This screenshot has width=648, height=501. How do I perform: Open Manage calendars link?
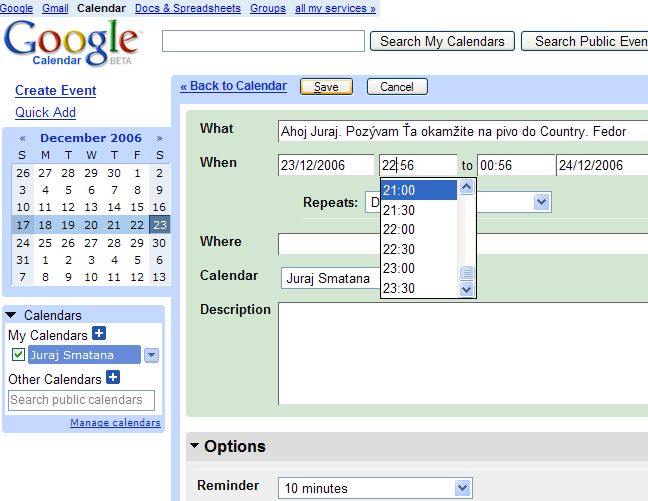coord(115,422)
